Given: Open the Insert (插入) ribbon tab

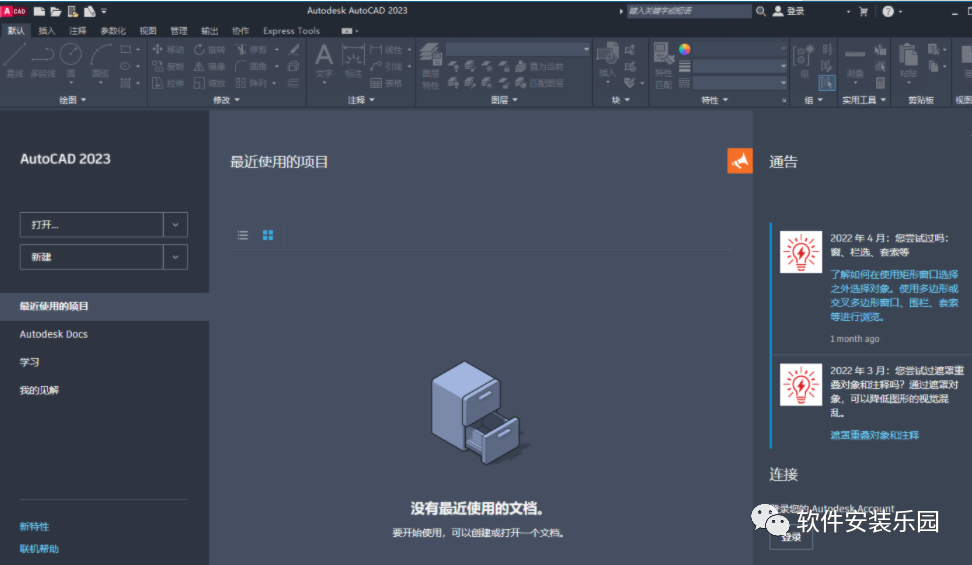Looking at the screenshot, I should tap(46, 30).
